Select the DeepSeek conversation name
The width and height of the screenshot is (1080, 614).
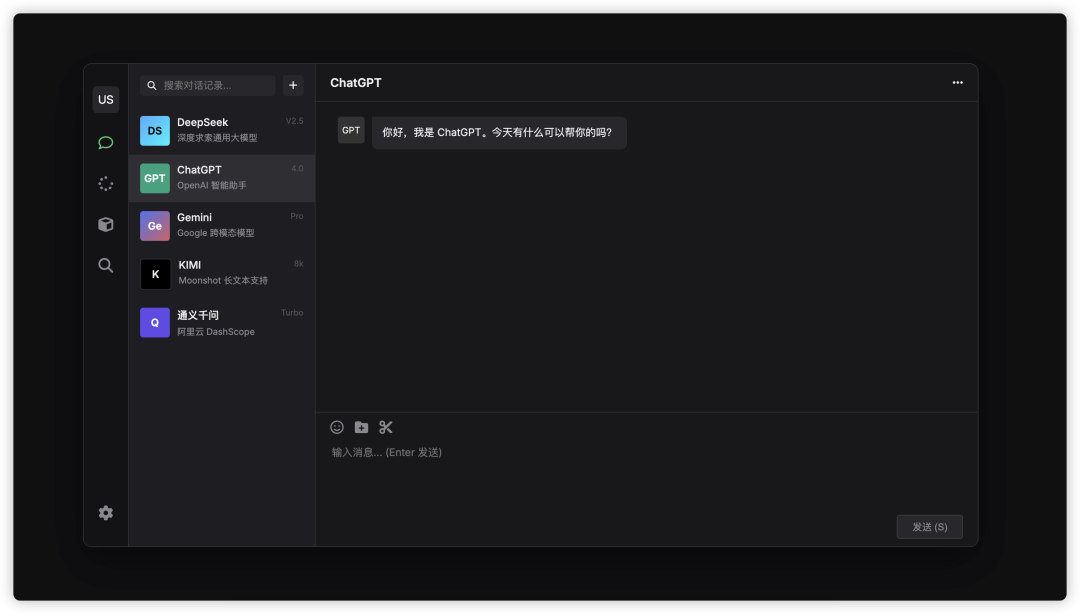(x=202, y=123)
